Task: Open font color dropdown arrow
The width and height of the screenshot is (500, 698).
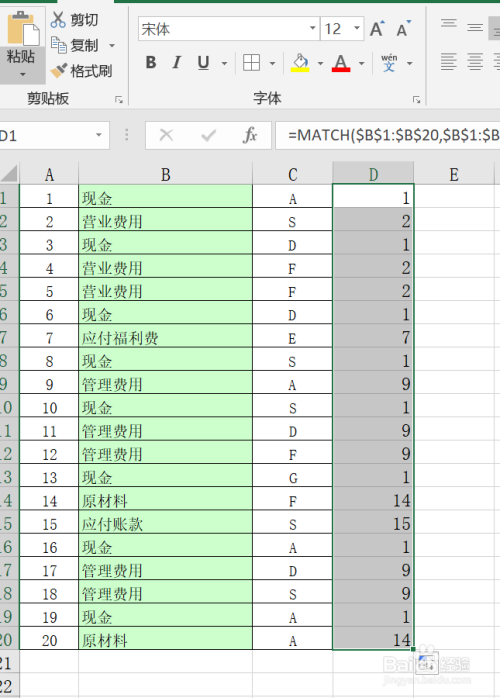Action: click(x=361, y=64)
